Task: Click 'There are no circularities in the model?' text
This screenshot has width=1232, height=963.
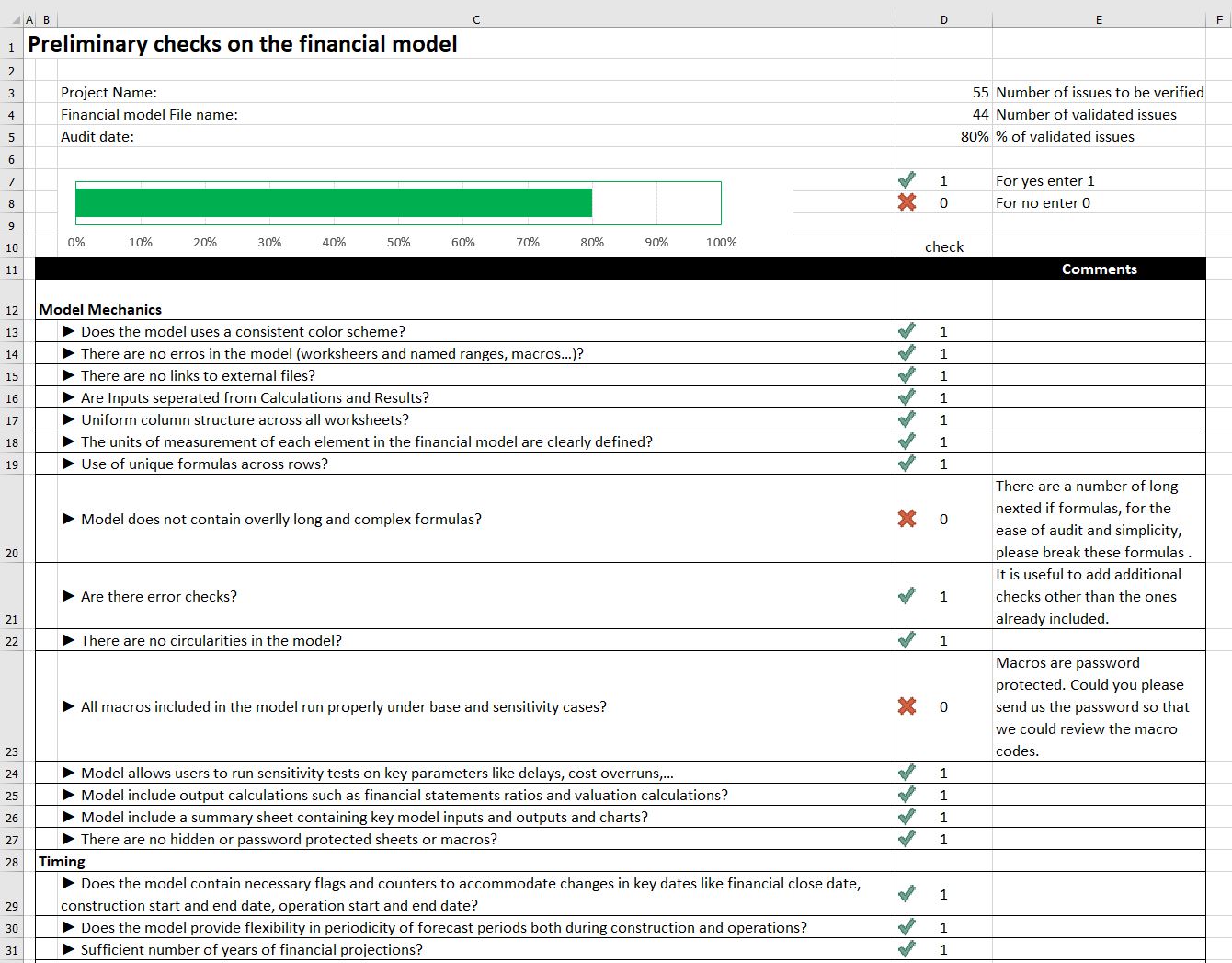Action: (211, 640)
